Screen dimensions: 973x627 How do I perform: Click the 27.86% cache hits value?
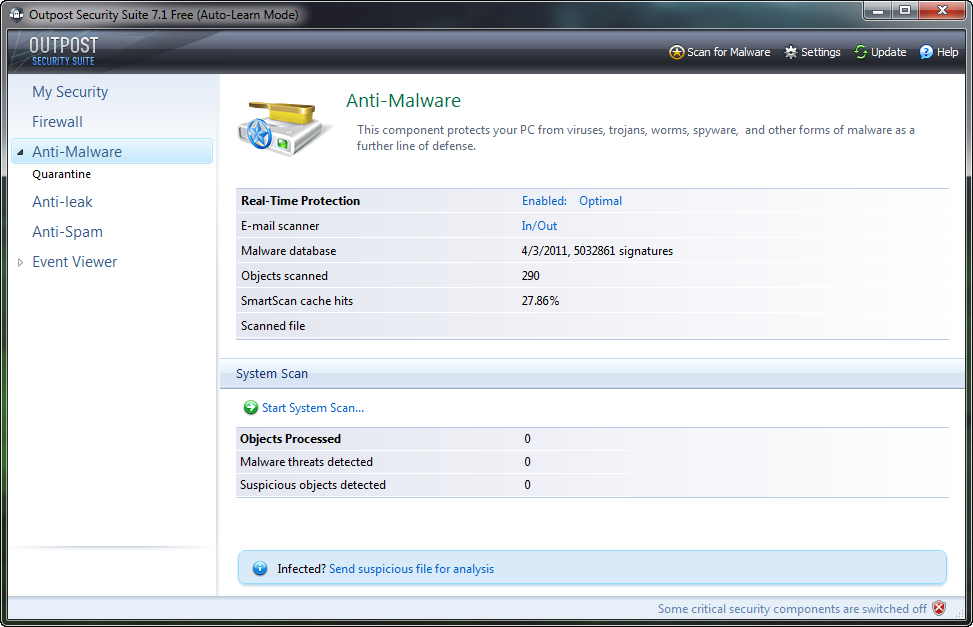click(x=540, y=300)
